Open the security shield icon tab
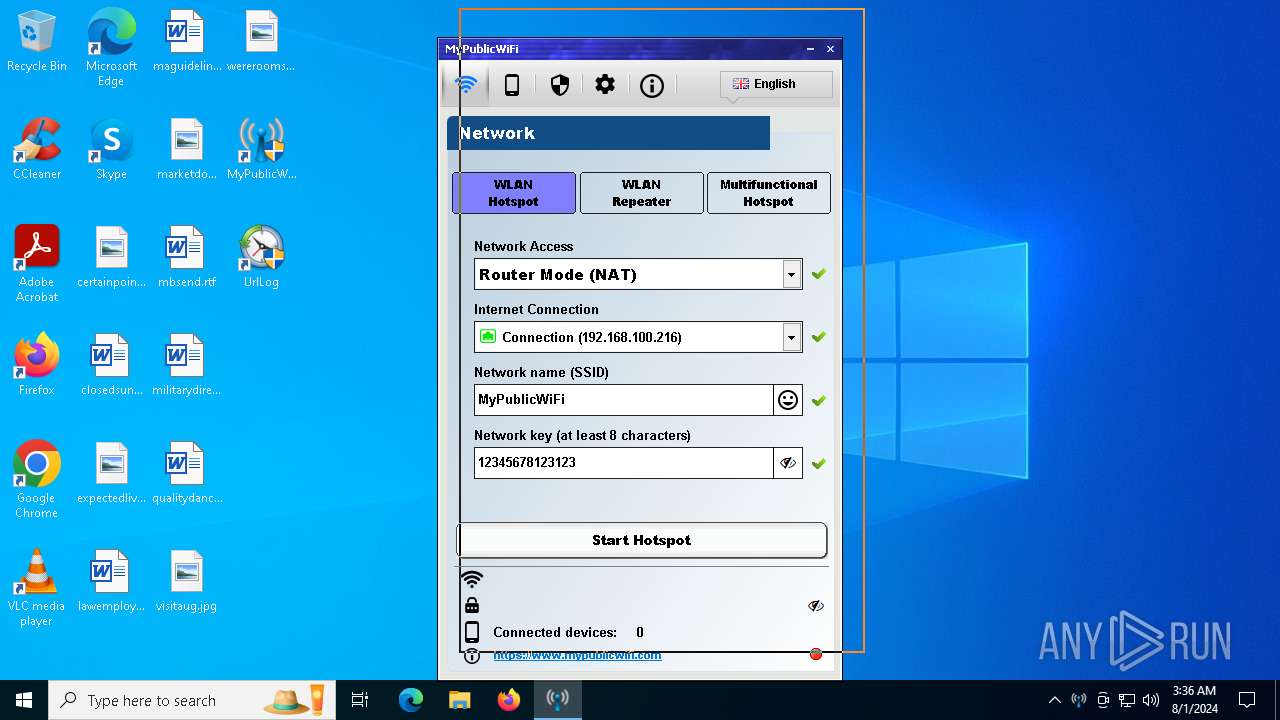Image resolution: width=1280 pixels, height=720 pixels. click(x=560, y=85)
